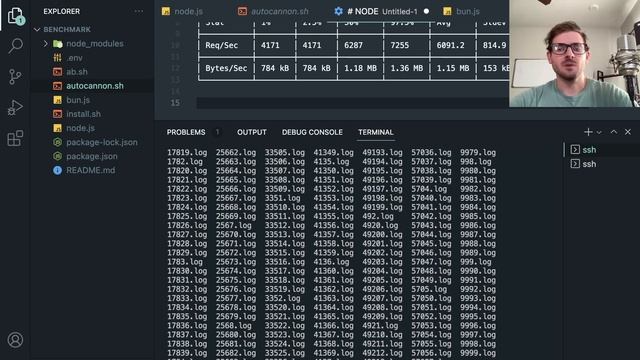Close the terminal panel

628,132
